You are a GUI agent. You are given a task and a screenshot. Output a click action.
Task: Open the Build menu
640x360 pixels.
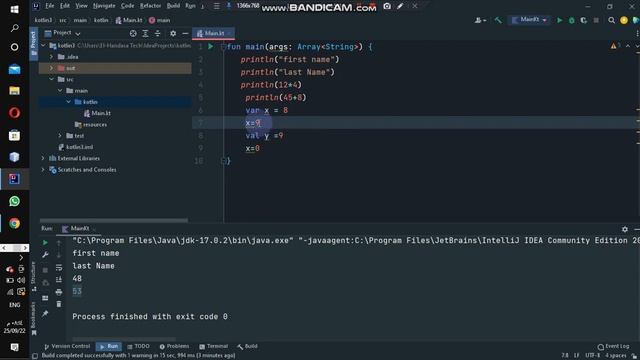[x=173, y=6]
